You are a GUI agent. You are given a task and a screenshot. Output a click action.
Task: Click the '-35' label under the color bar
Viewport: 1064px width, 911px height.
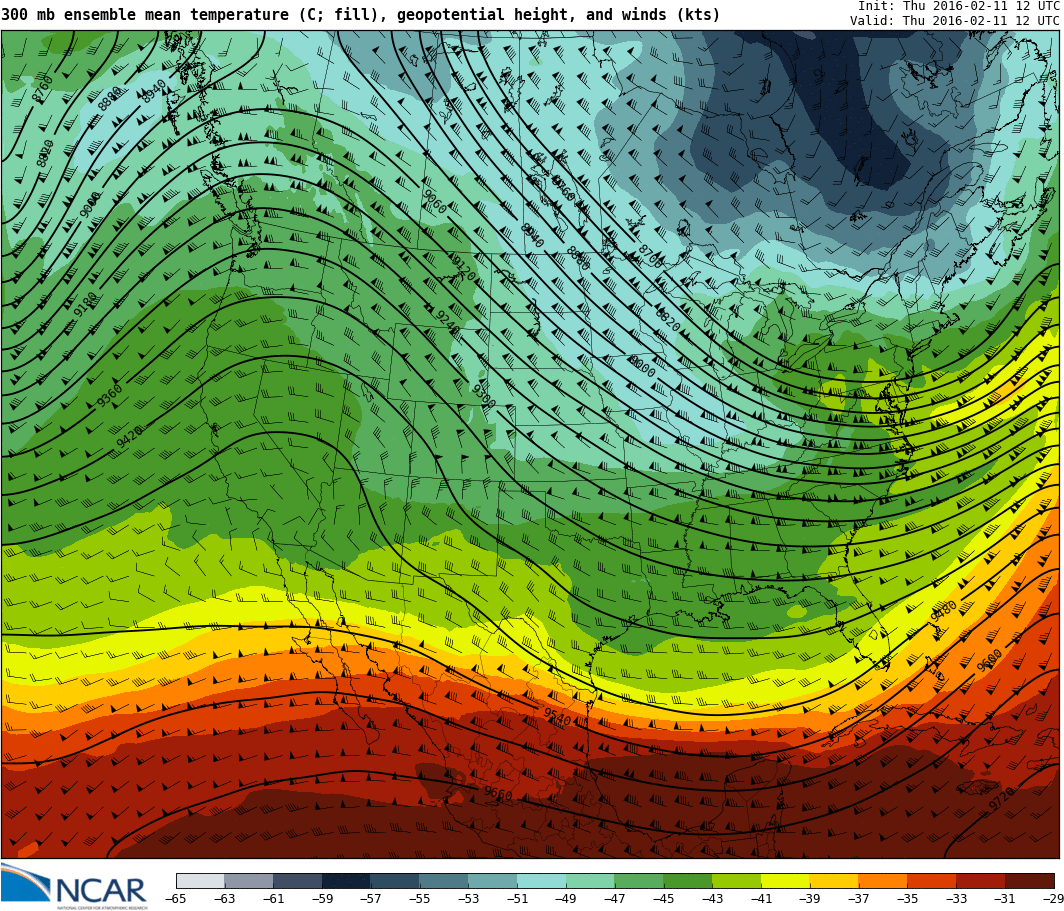pos(908,899)
